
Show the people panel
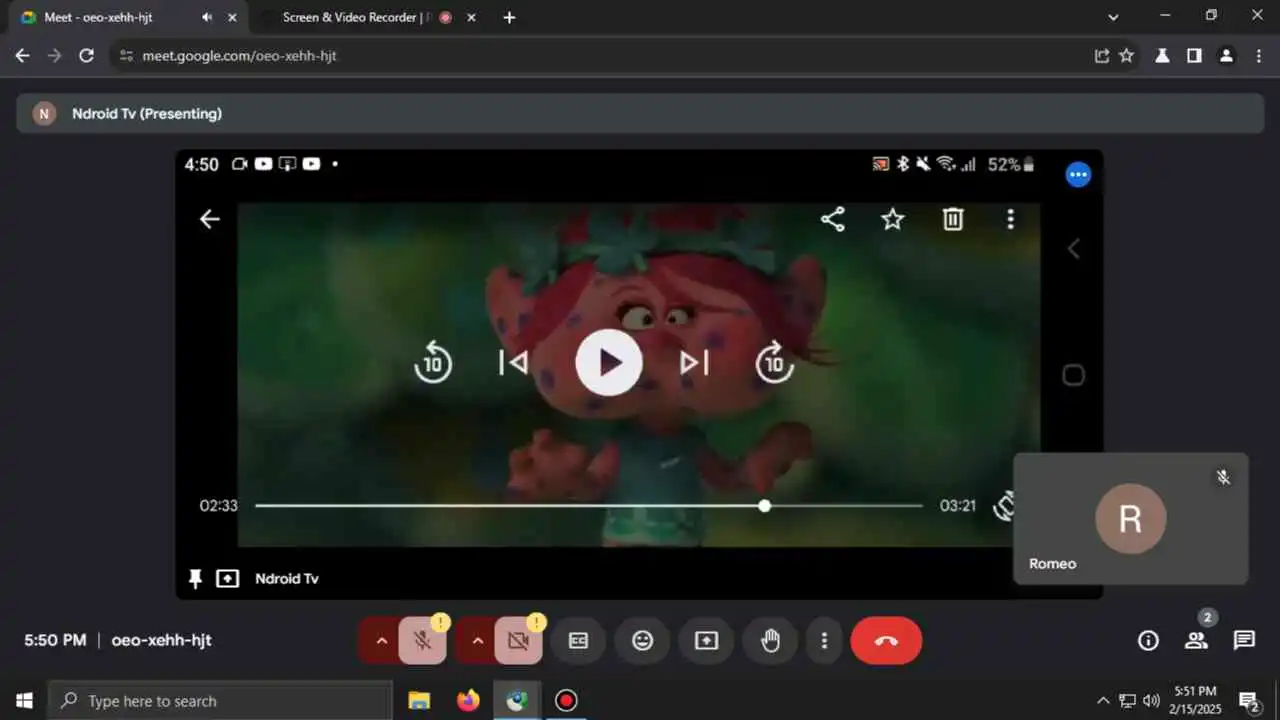1196,641
